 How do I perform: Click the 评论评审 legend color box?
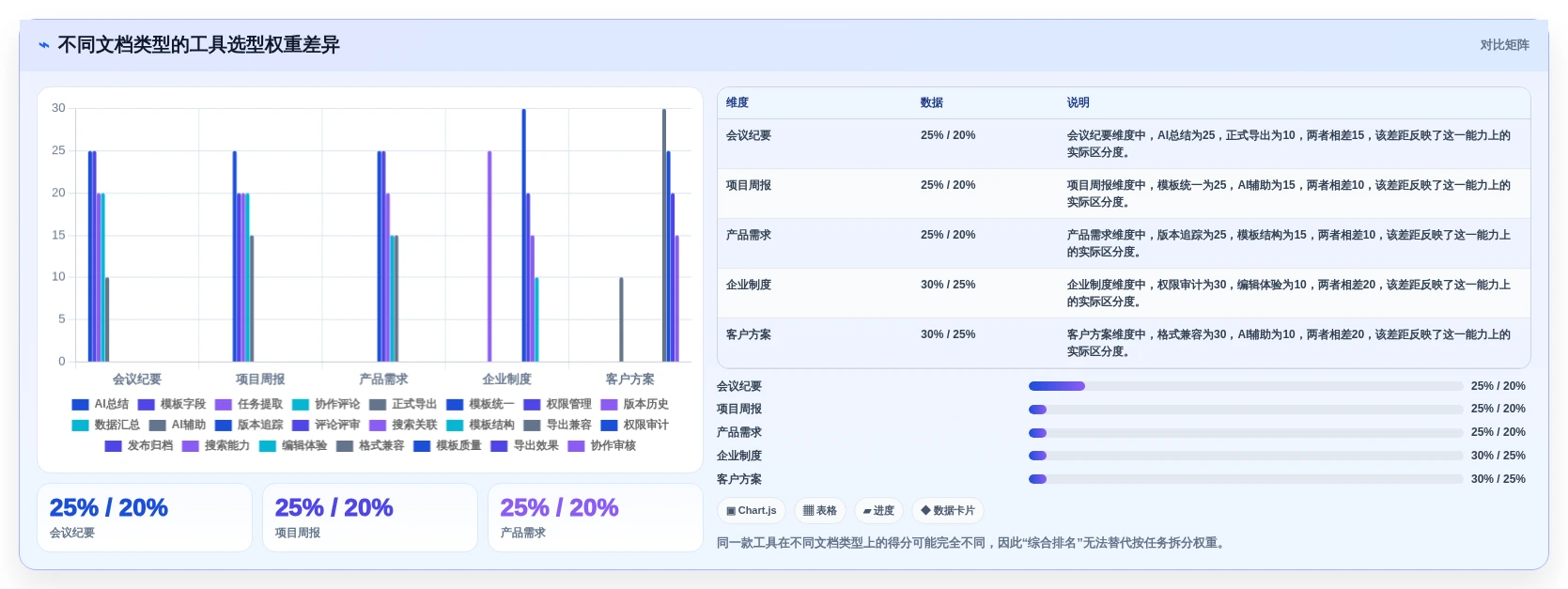point(301,426)
